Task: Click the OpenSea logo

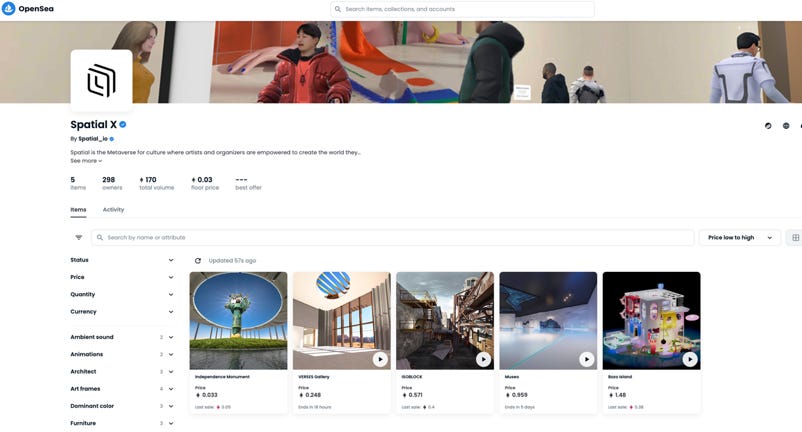Action: pyautogui.click(x=28, y=9)
